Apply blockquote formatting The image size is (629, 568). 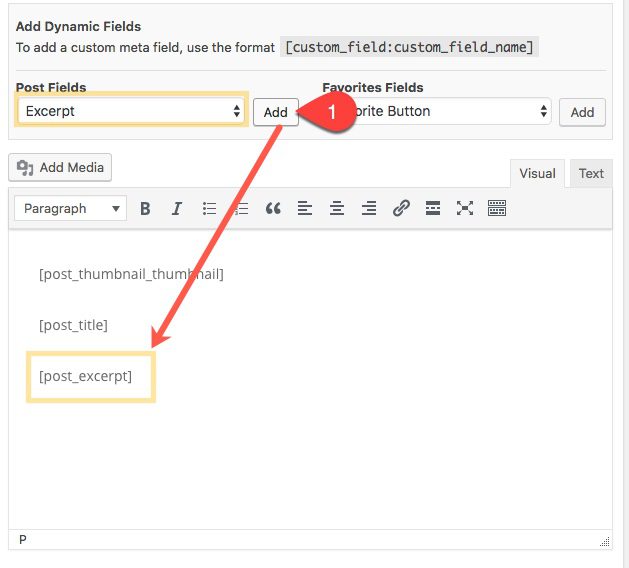[273, 209]
